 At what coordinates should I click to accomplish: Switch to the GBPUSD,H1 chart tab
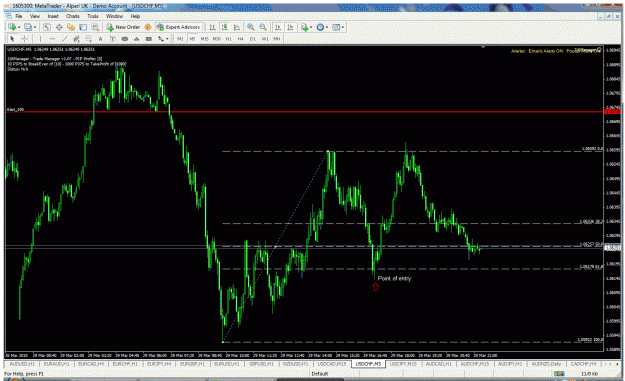point(261,364)
